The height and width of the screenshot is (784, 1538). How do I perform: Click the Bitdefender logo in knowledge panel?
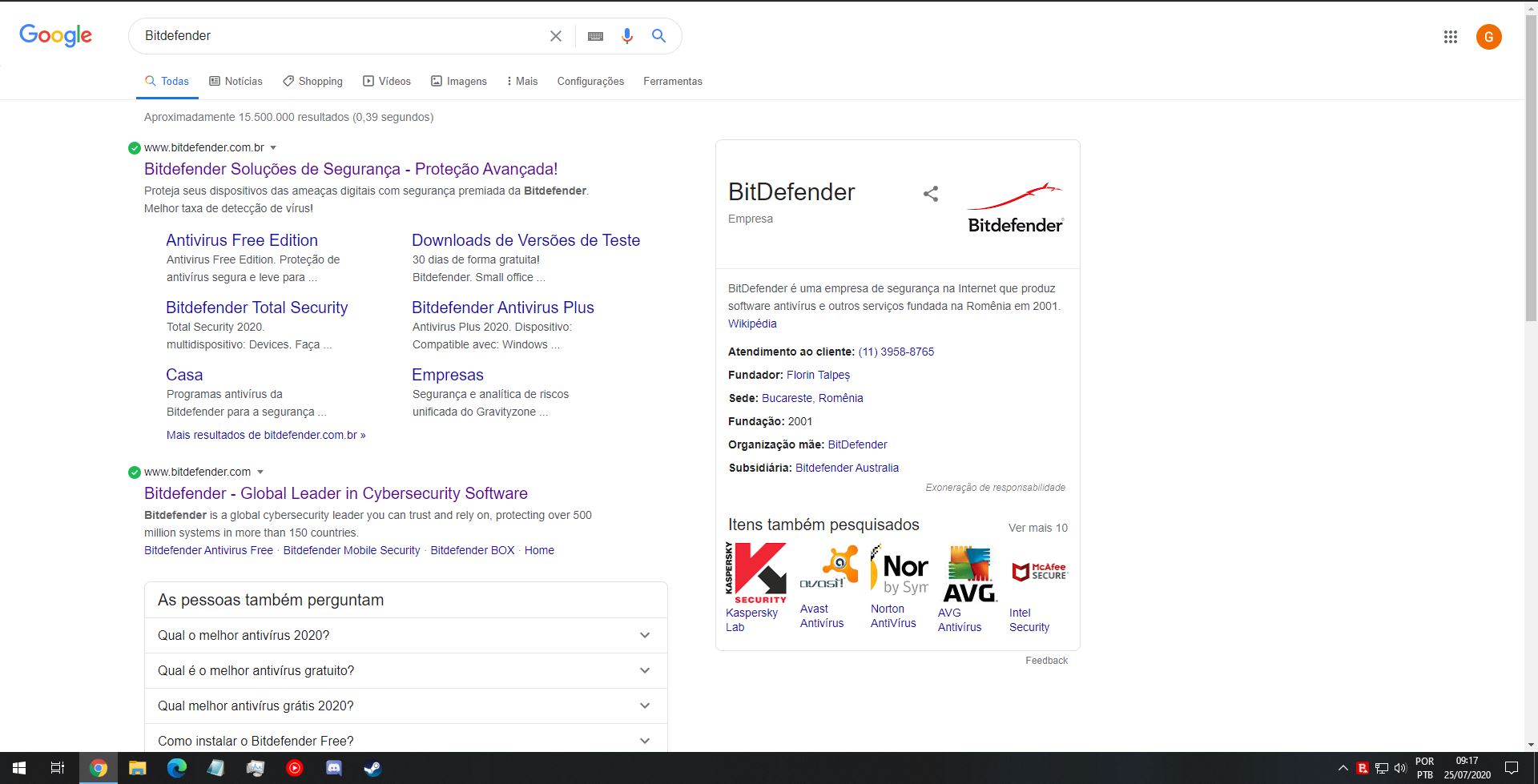tap(1015, 207)
